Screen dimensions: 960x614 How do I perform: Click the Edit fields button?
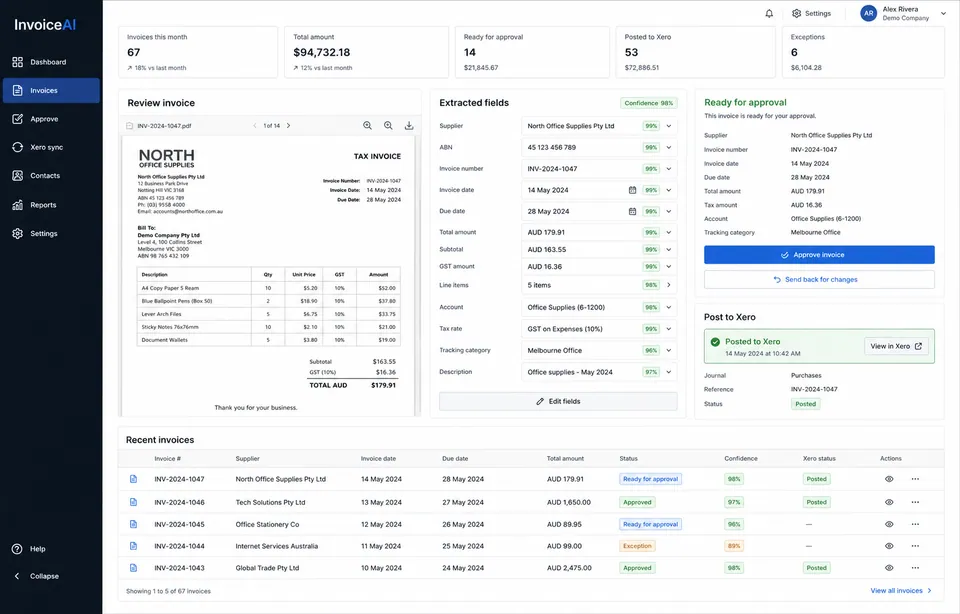(558, 402)
